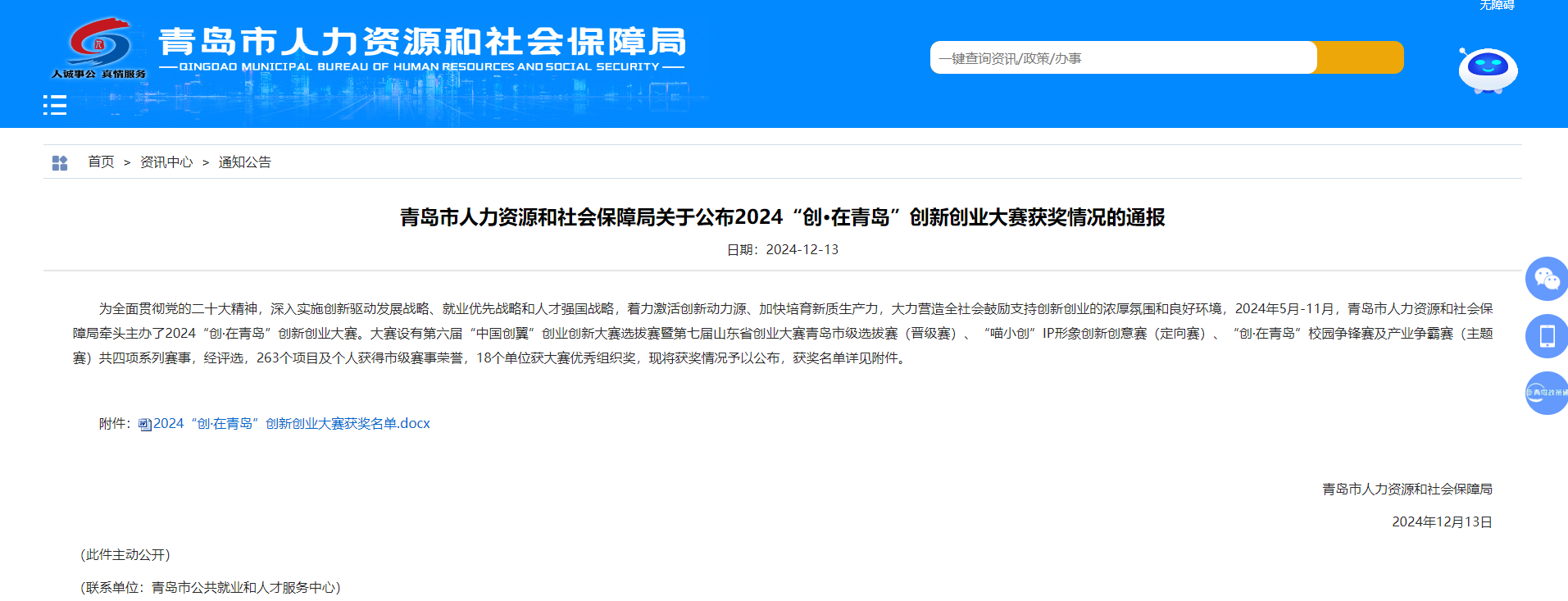Click the 联系单位 contact line at the bottom

point(211,588)
